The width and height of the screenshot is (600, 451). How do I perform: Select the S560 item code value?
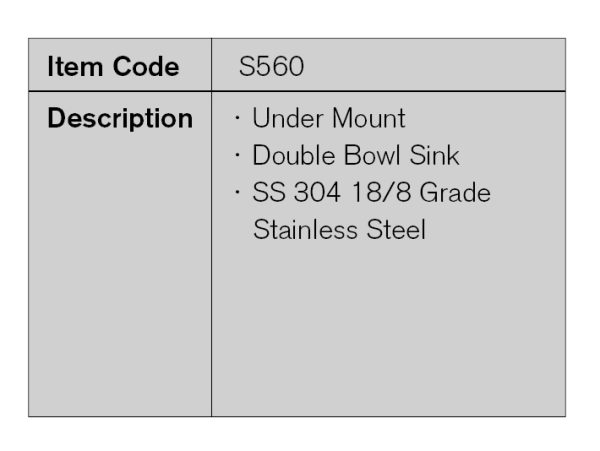[x=271, y=67]
